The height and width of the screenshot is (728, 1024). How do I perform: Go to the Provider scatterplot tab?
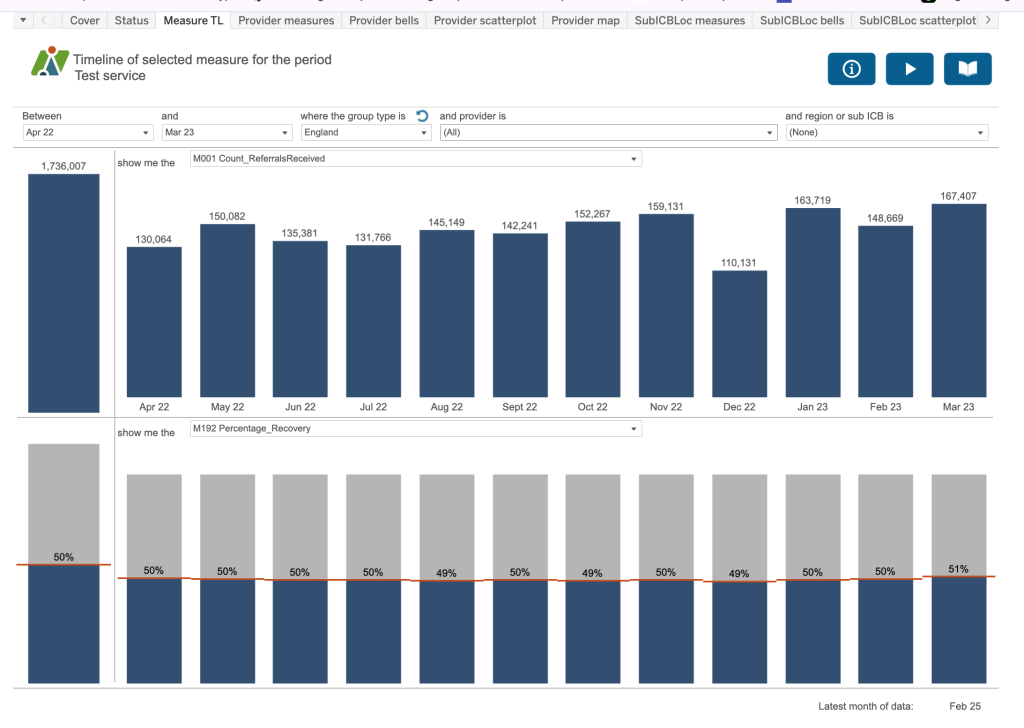pos(484,20)
